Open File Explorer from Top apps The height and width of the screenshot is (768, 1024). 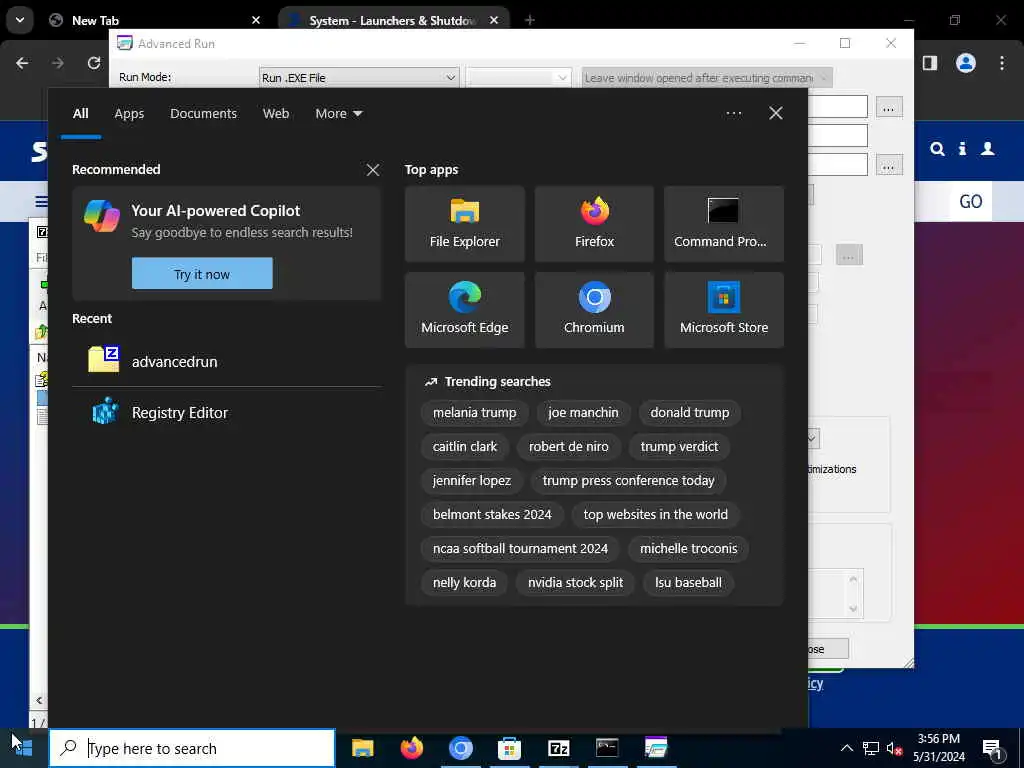tap(464, 224)
